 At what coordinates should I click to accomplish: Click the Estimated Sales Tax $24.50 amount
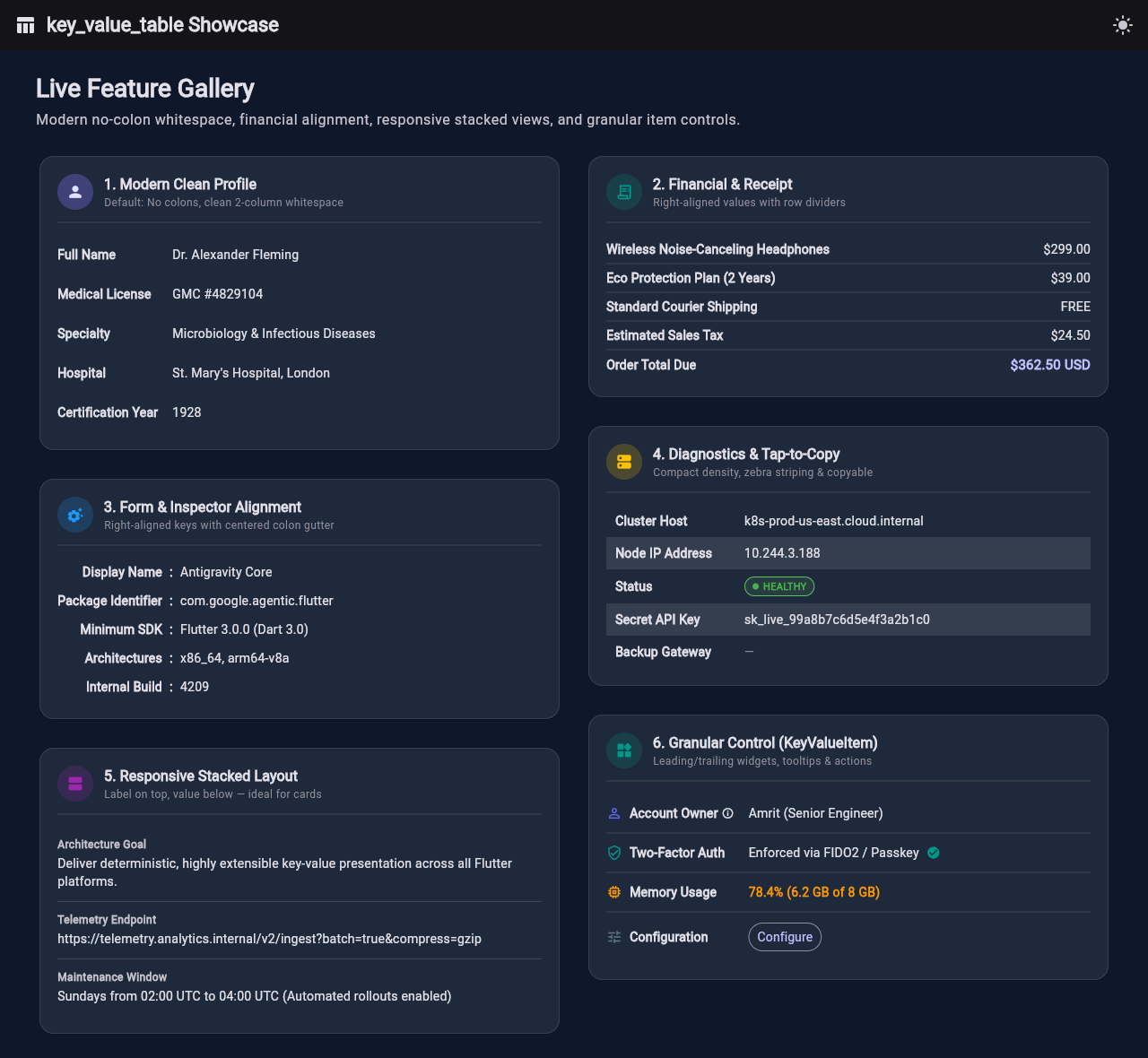(x=1071, y=335)
